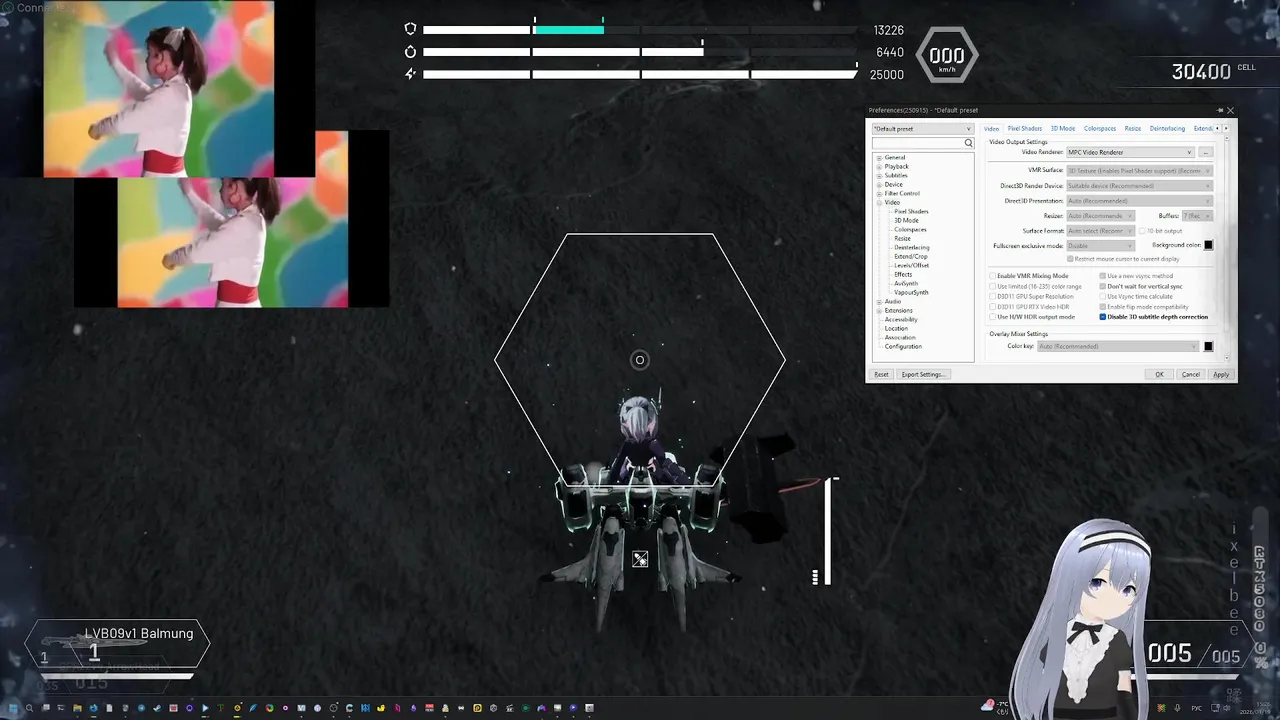Select Location in the settings tree
Screen dimensions: 1280x720
896,328
